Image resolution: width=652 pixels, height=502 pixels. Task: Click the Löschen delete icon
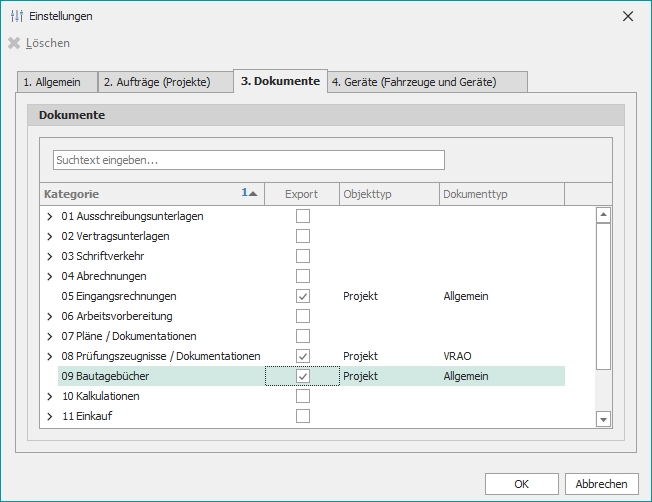point(14,43)
